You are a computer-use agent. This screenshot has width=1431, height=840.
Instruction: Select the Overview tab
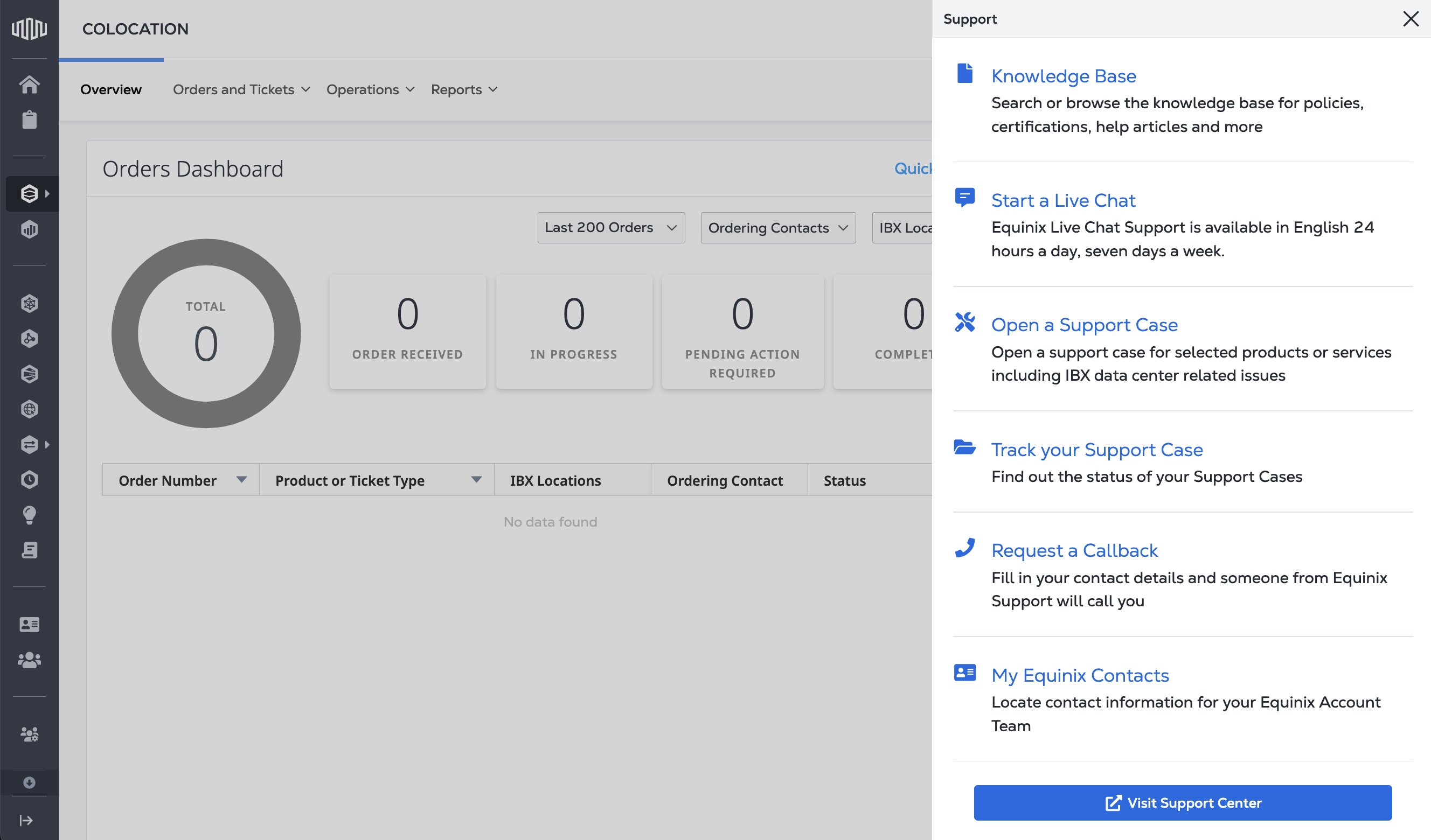[111, 89]
